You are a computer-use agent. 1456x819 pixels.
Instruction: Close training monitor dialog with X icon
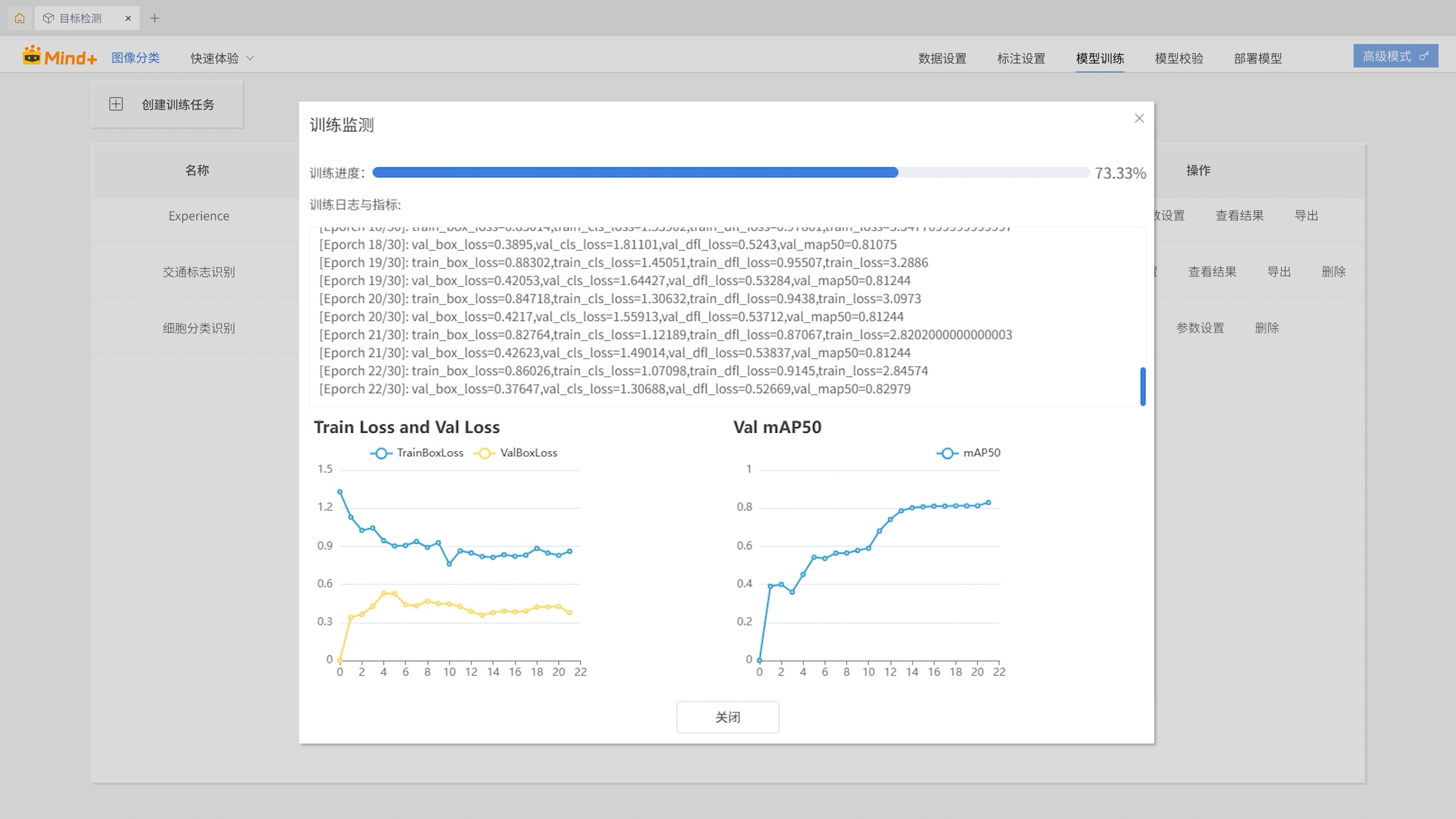pyautogui.click(x=1139, y=118)
